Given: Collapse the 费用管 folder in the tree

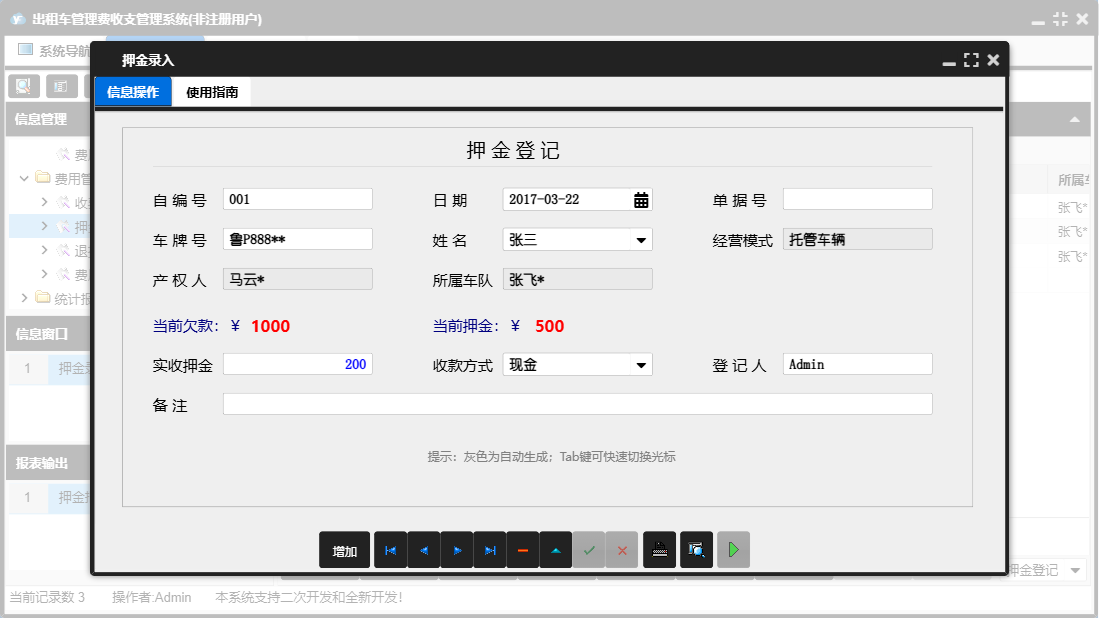Looking at the screenshot, I should click(x=22, y=175).
